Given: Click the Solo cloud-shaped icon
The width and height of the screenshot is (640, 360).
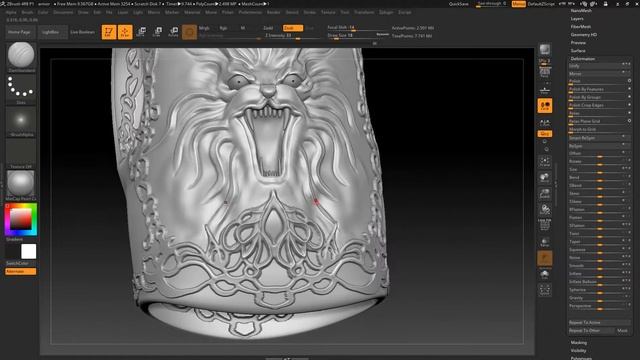Looking at the screenshot, I should (545, 274).
